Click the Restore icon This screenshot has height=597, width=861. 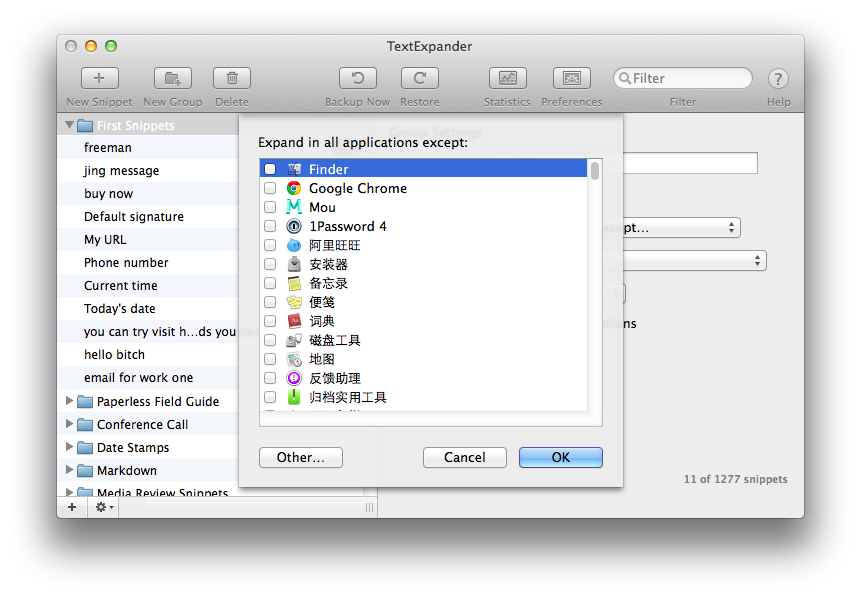420,78
